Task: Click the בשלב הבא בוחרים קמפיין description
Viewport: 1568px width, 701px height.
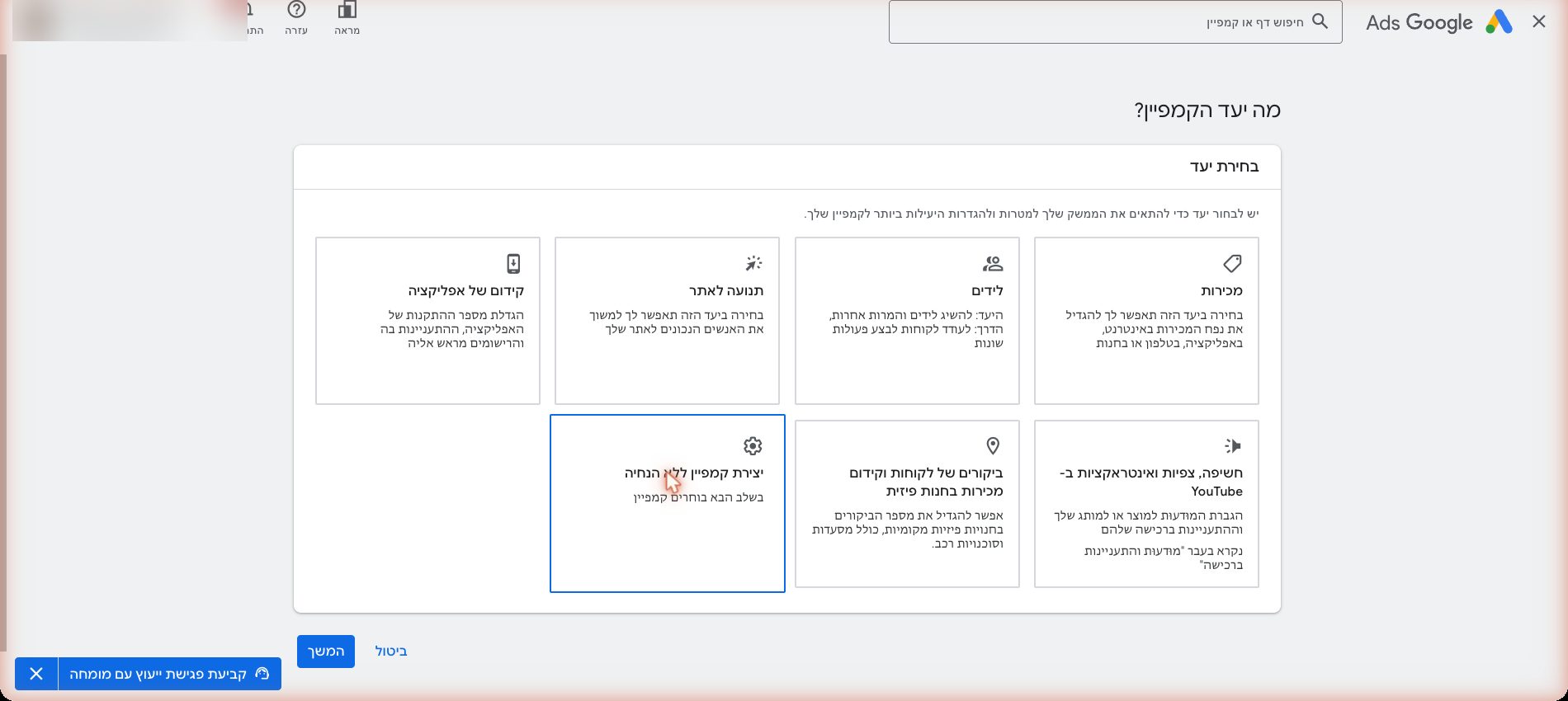Action: click(698, 497)
